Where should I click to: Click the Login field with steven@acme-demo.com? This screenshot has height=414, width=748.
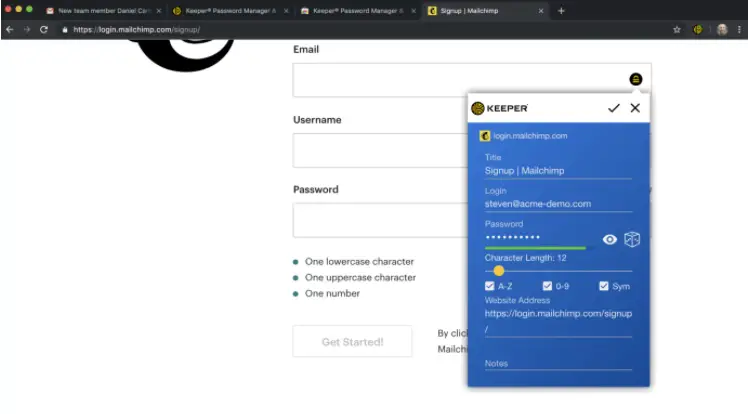558,204
